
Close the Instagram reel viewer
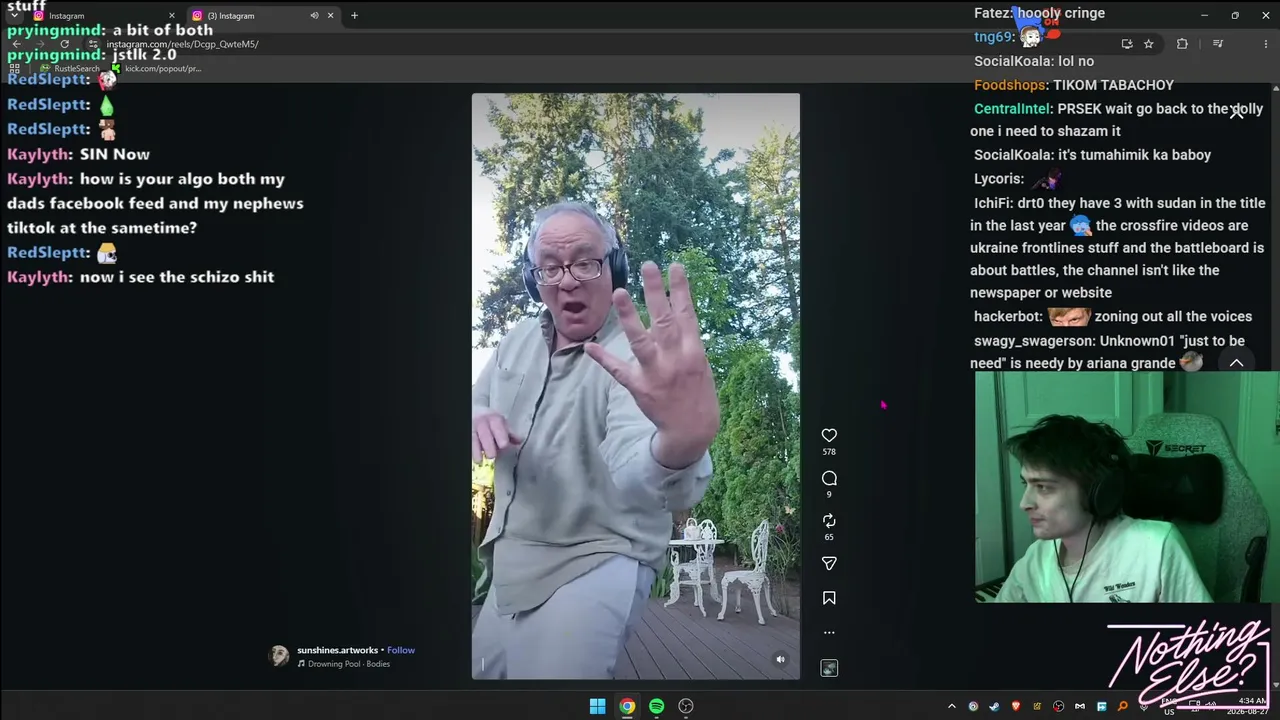(x=1237, y=111)
